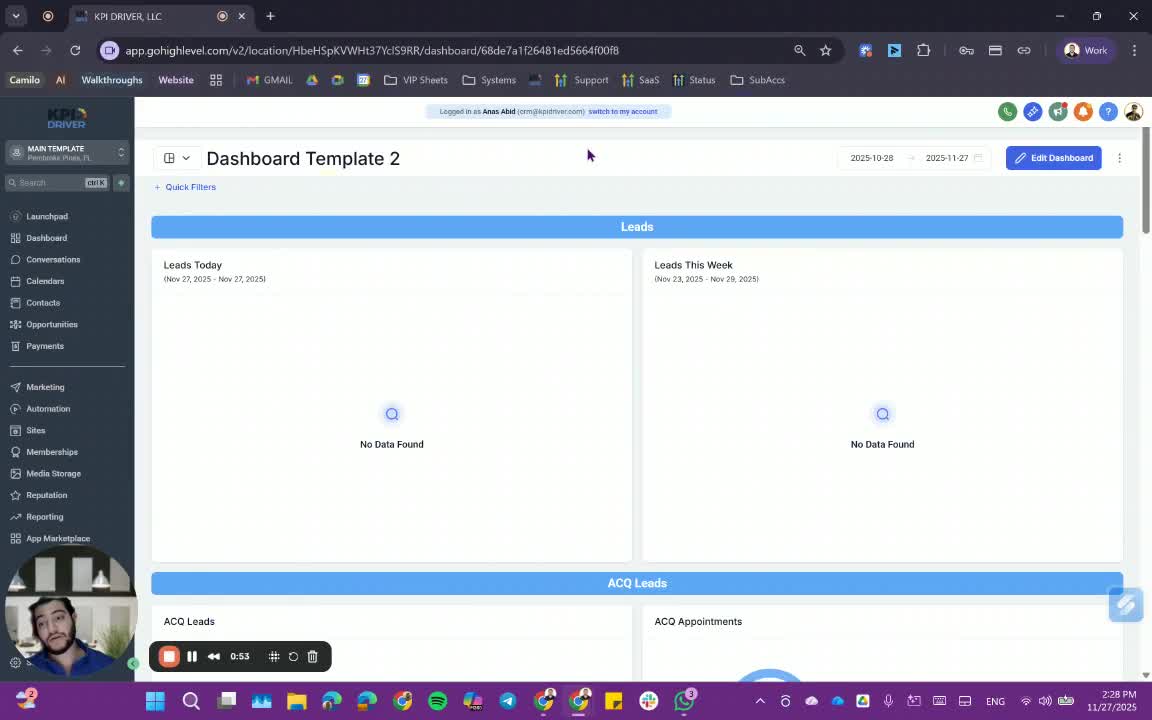Click the floating blue chat widget icon

point(1126,605)
